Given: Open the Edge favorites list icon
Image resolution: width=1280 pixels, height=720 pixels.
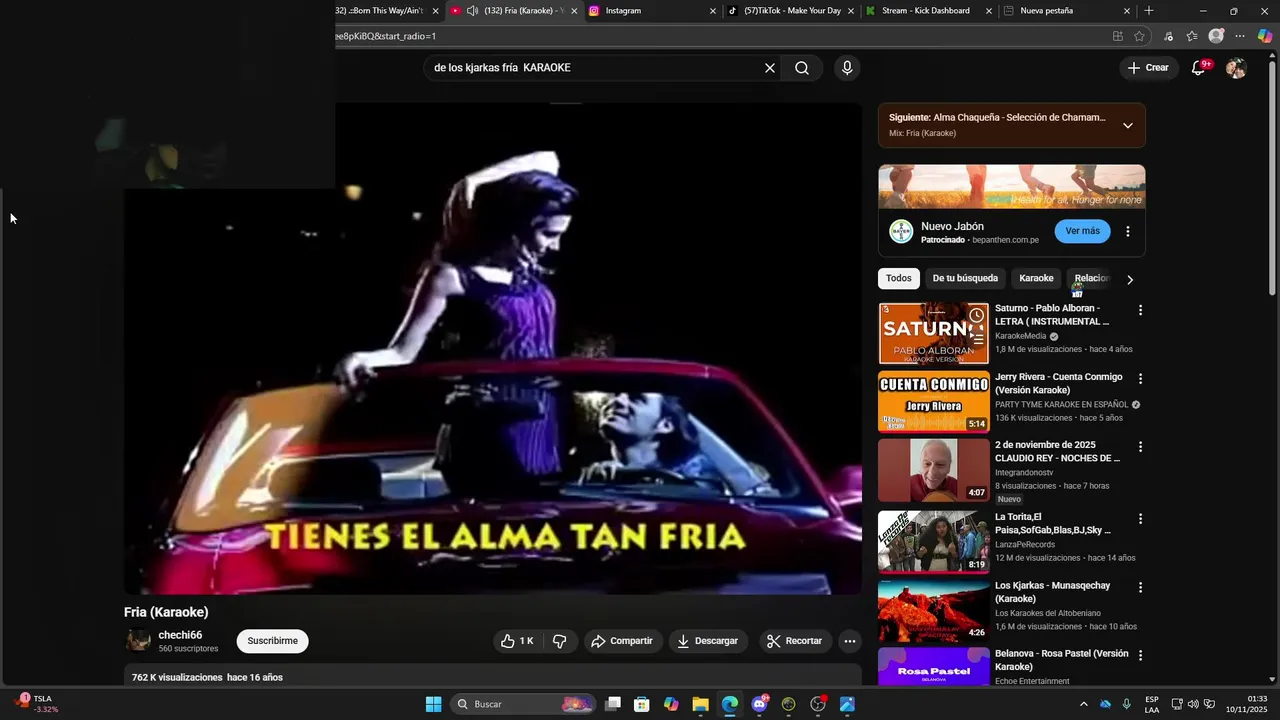Looking at the screenshot, I should [1192, 36].
